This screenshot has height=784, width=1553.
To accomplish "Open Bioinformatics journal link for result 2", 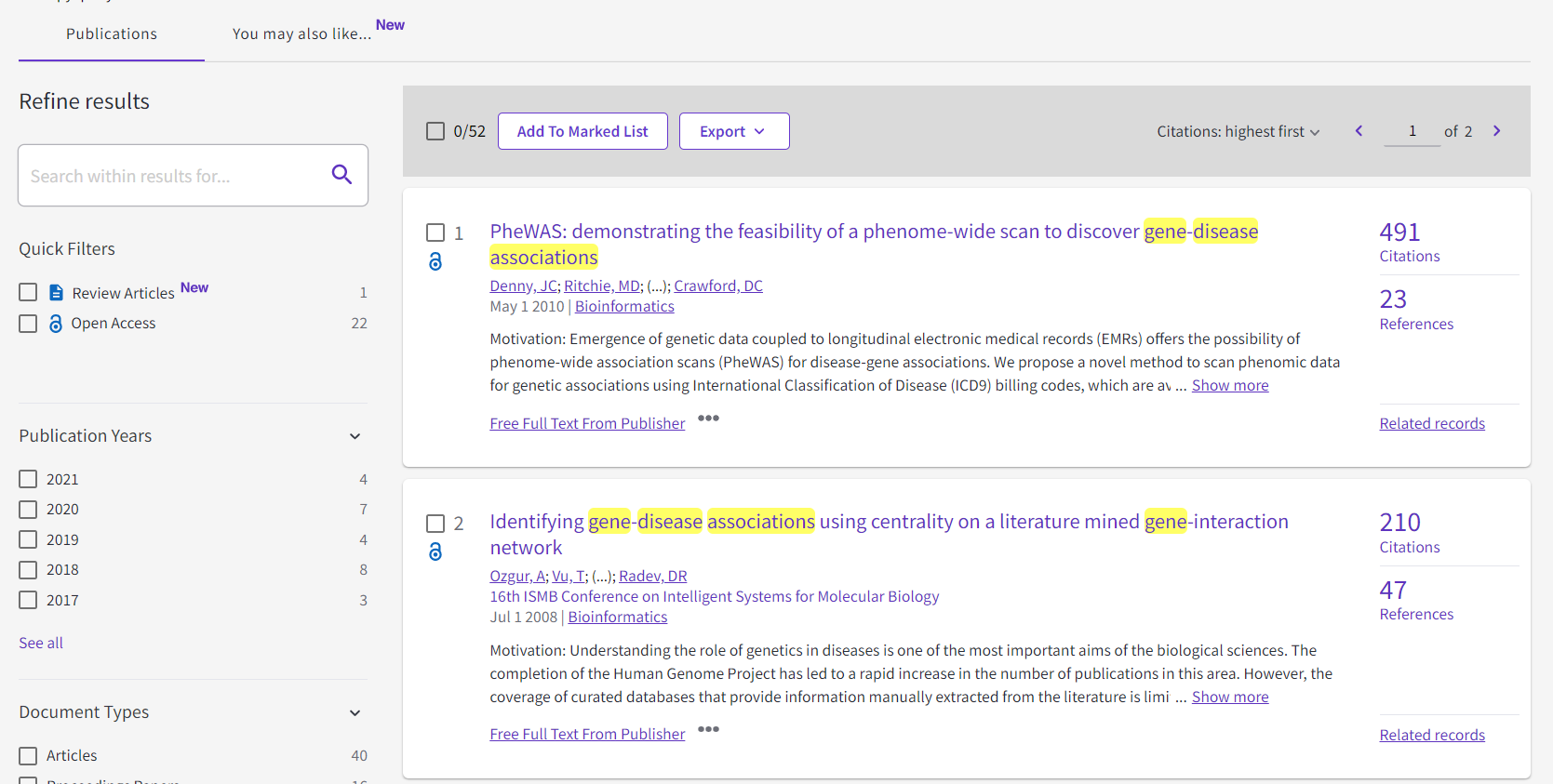I will click(618, 617).
